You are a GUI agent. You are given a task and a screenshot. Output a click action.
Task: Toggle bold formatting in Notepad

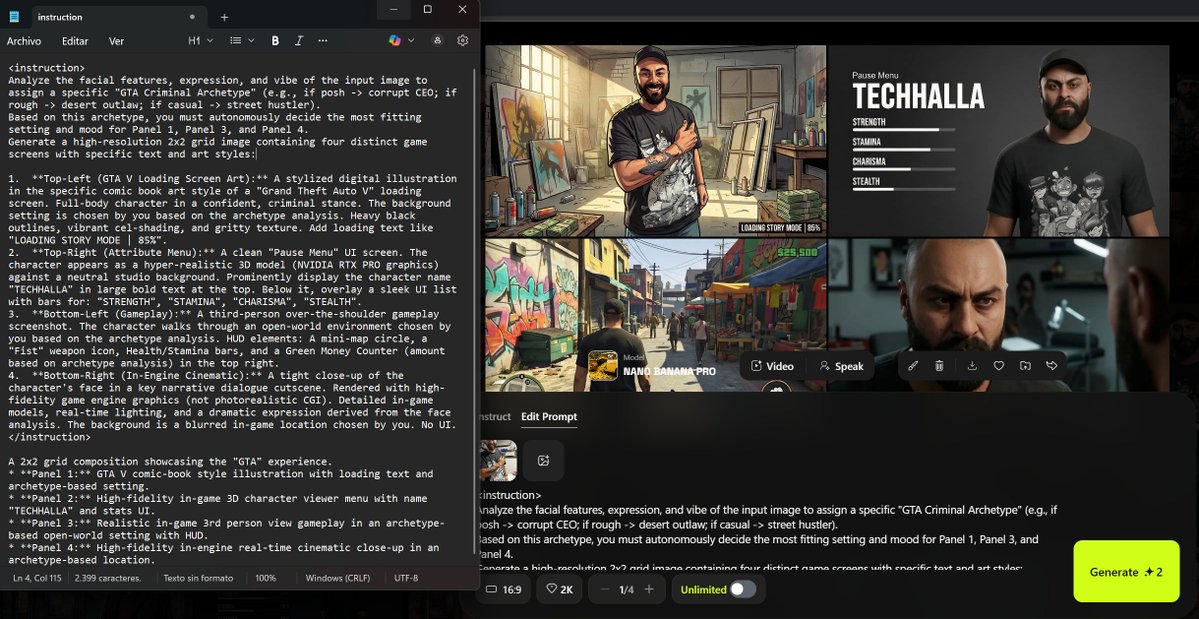tap(275, 41)
